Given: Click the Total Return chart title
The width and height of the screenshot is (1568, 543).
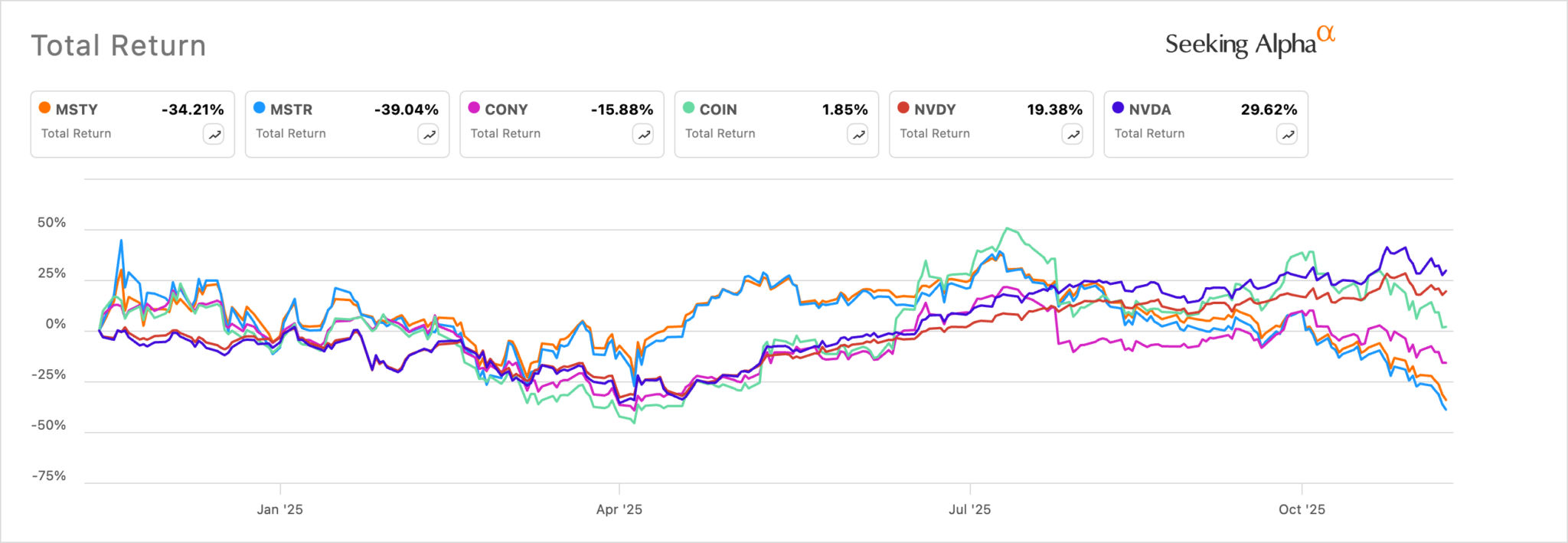Looking at the screenshot, I should tap(119, 46).
